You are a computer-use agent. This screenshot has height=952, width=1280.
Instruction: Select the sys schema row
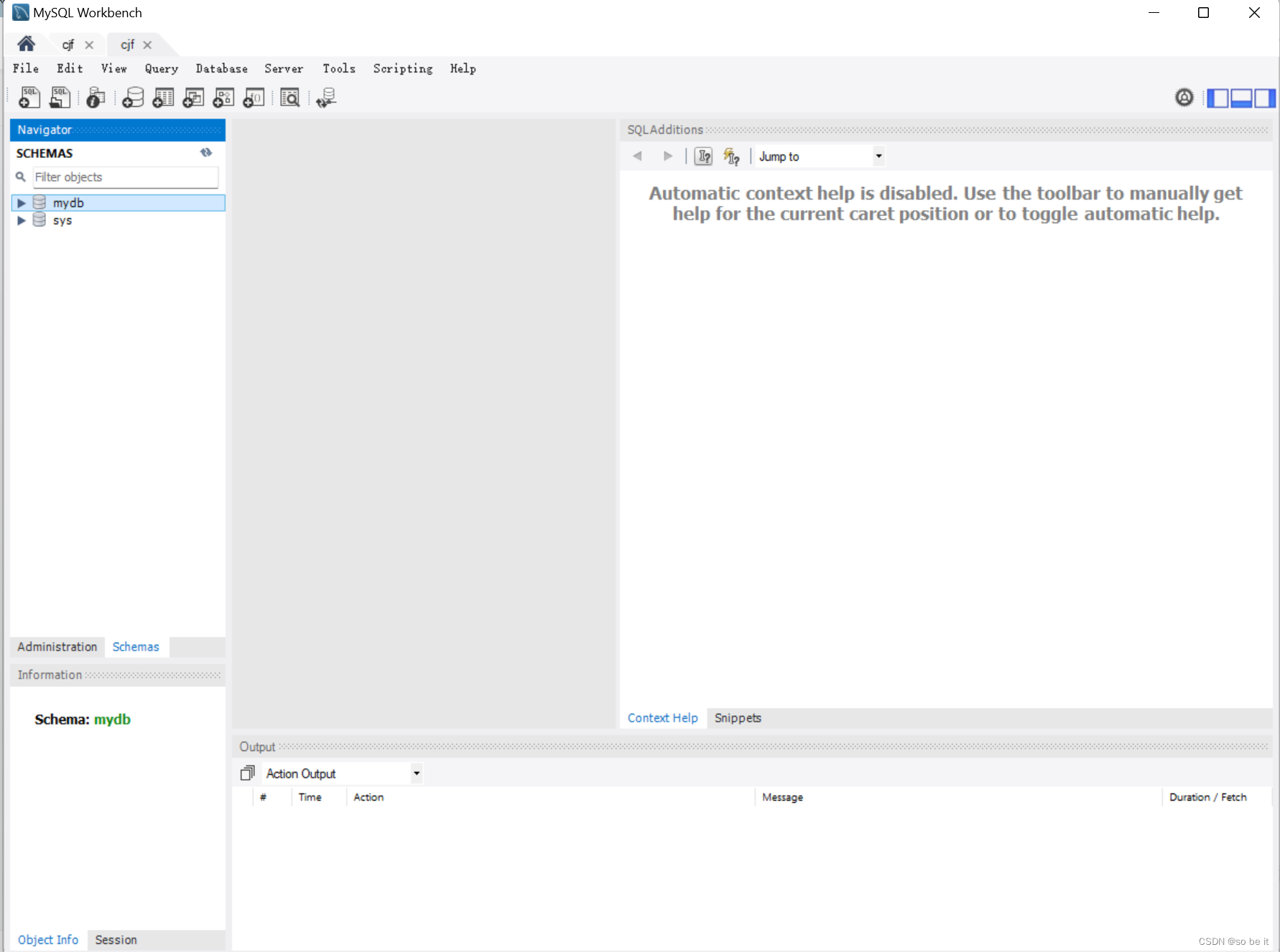[x=119, y=220]
